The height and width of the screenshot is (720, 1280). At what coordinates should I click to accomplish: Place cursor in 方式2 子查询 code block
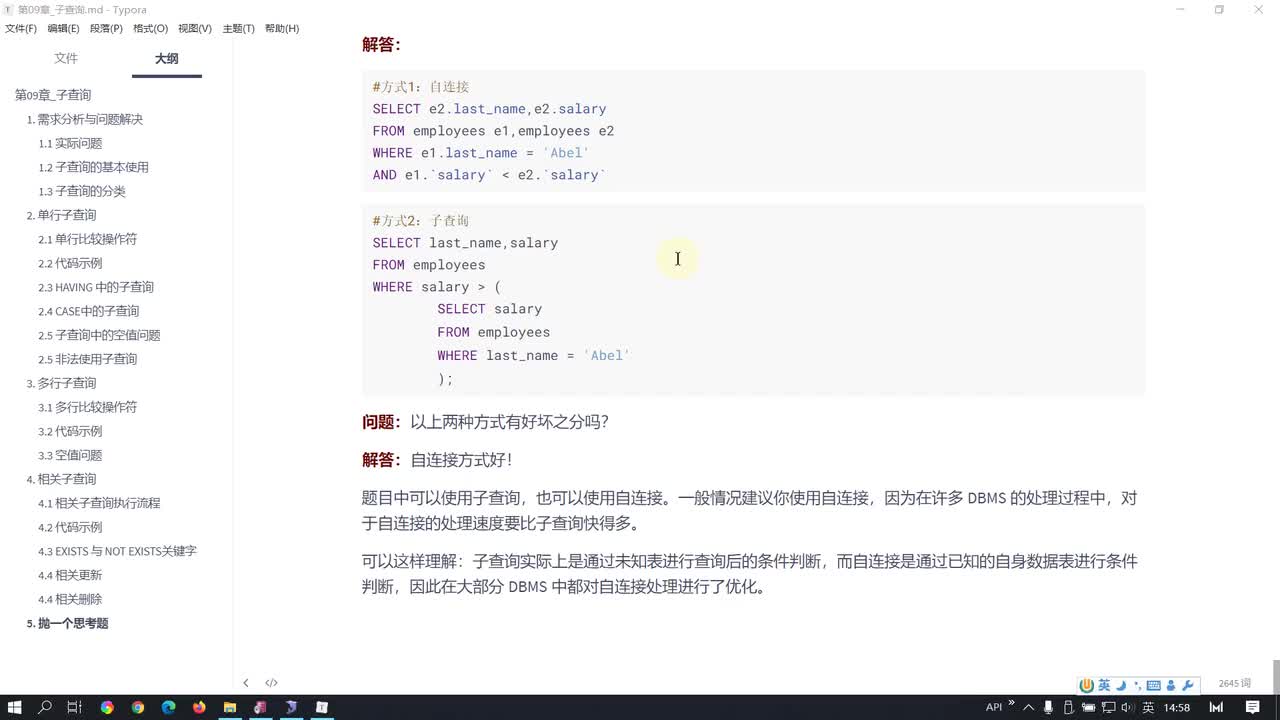[x=753, y=300]
